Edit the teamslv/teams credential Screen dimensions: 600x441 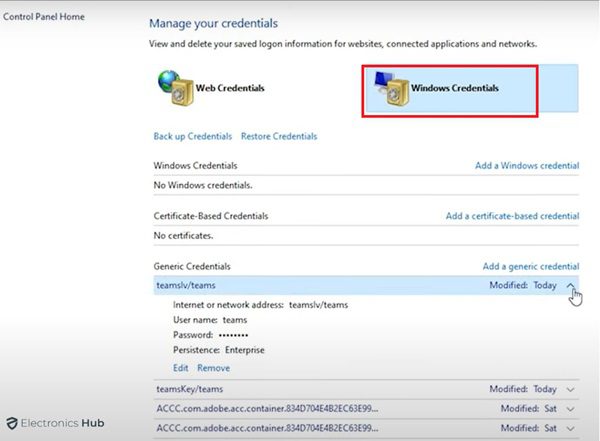(x=181, y=368)
